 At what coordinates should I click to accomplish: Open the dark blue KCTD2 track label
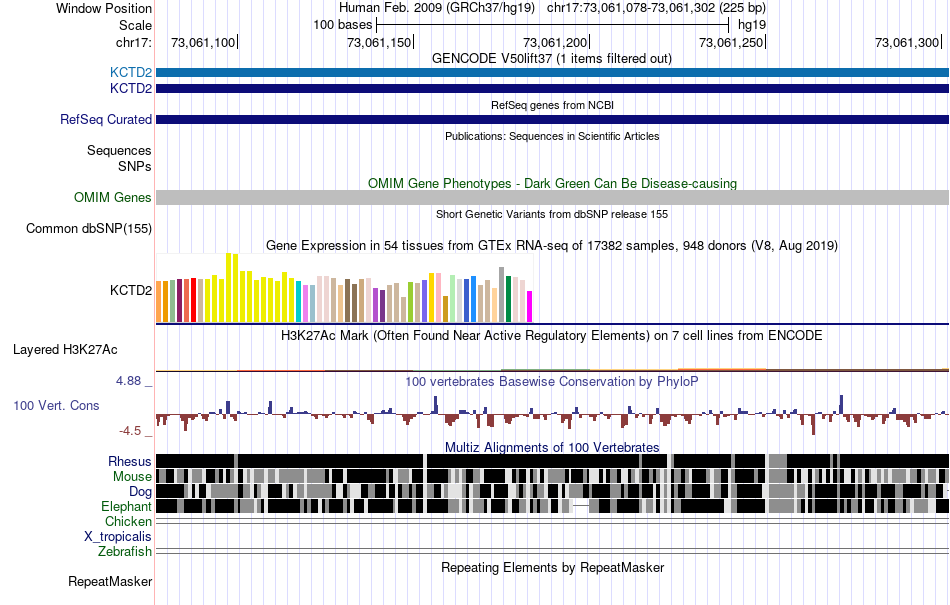point(131,88)
